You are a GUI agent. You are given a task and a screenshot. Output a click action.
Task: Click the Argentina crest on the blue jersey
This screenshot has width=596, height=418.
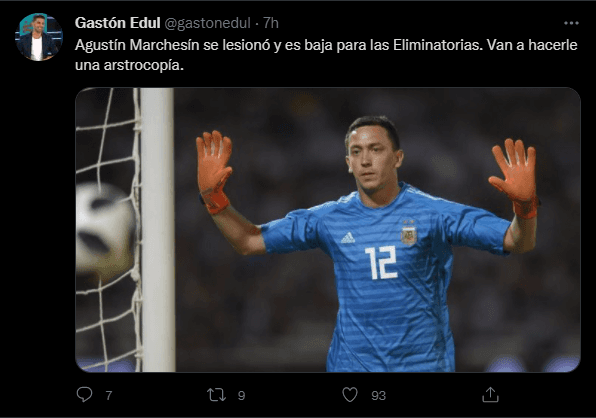point(409,234)
